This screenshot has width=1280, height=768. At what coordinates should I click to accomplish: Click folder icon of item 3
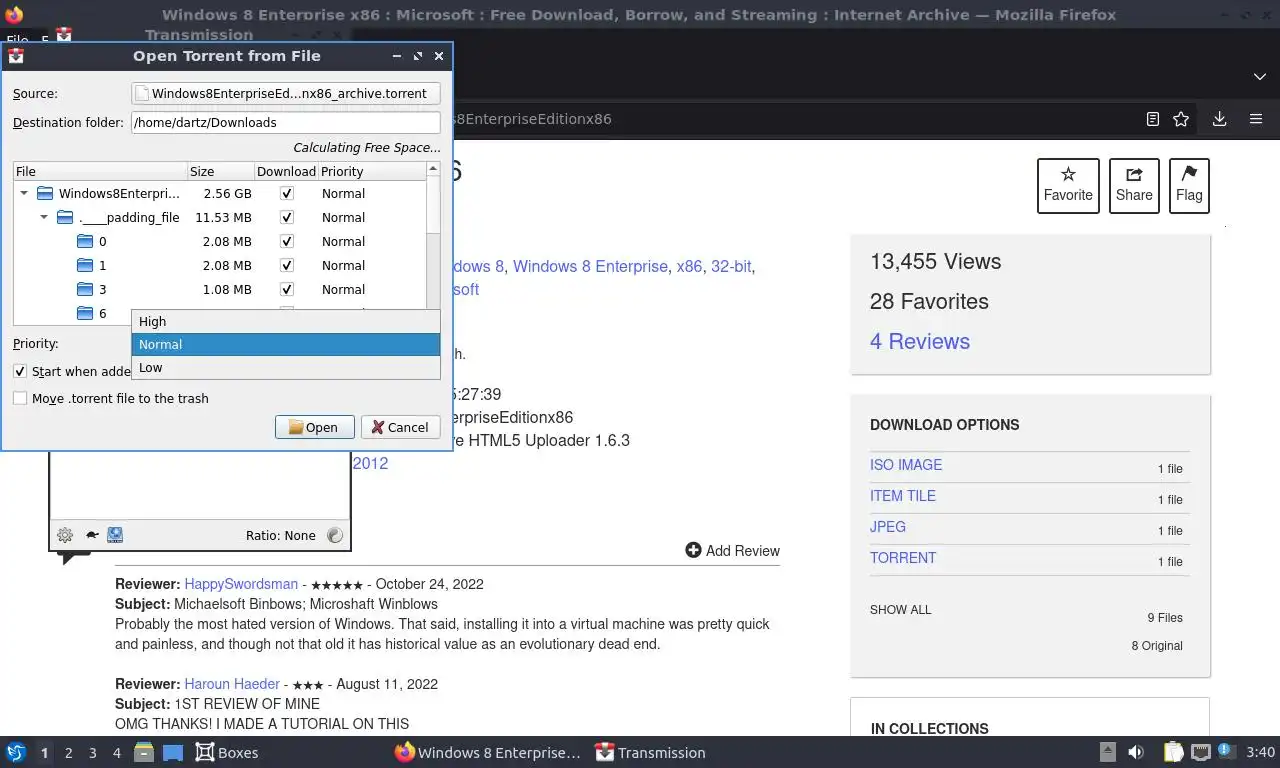click(x=85, y=289)
